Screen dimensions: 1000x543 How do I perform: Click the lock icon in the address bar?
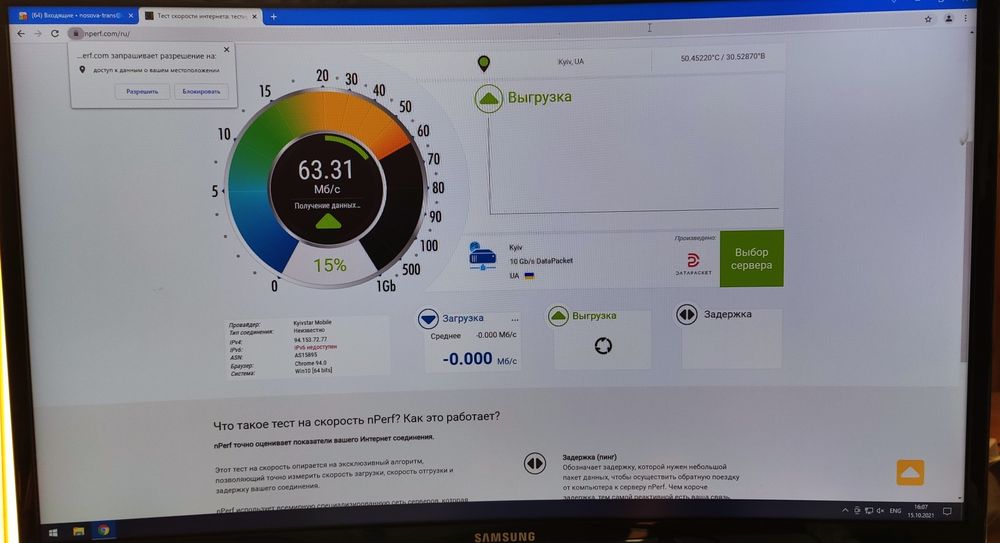point(76,33)
